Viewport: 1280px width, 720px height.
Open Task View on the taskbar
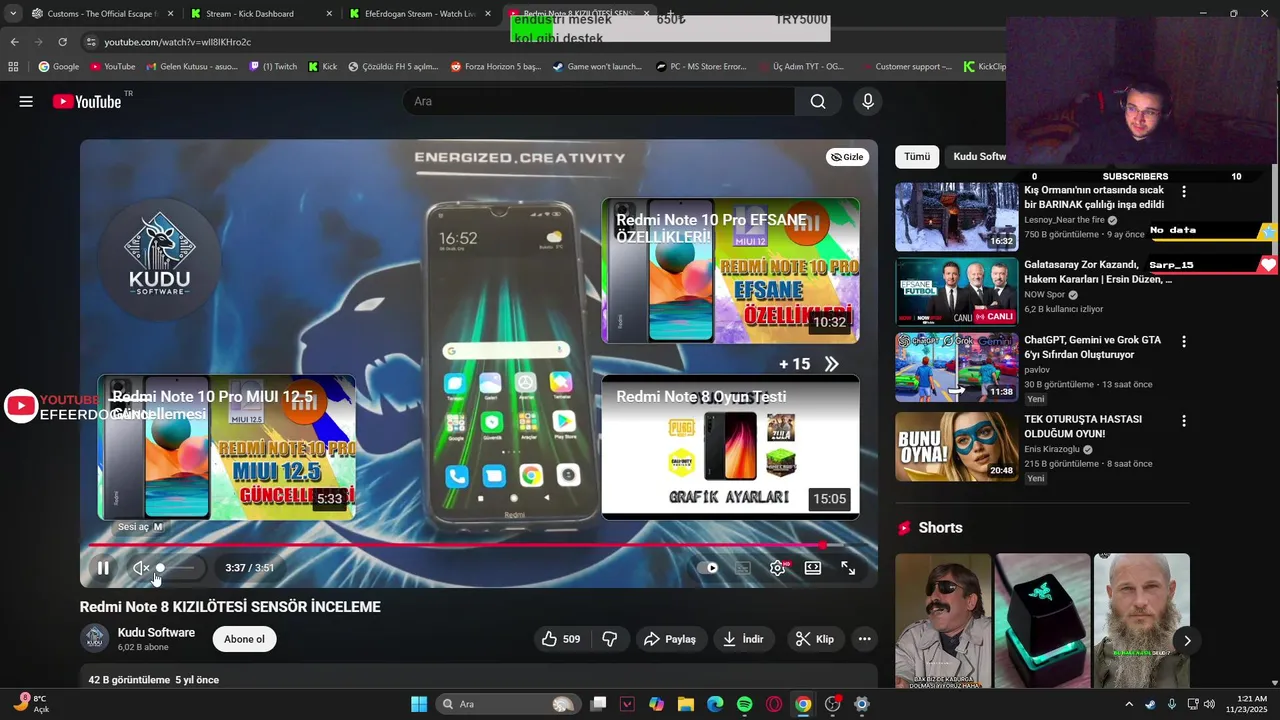pos(598,704)
